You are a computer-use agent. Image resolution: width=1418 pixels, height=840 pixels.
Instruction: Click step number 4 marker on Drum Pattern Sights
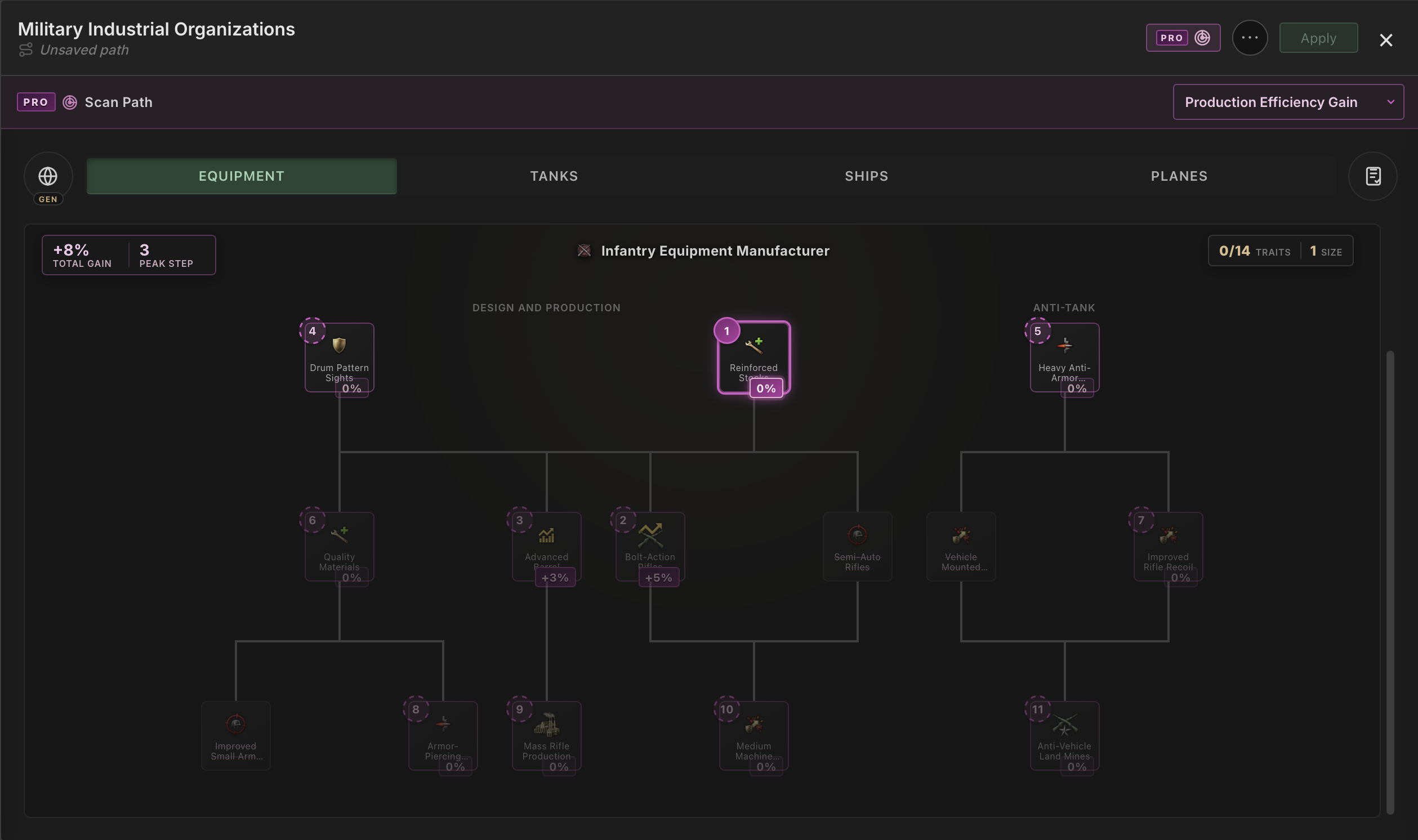coord(313,331)
